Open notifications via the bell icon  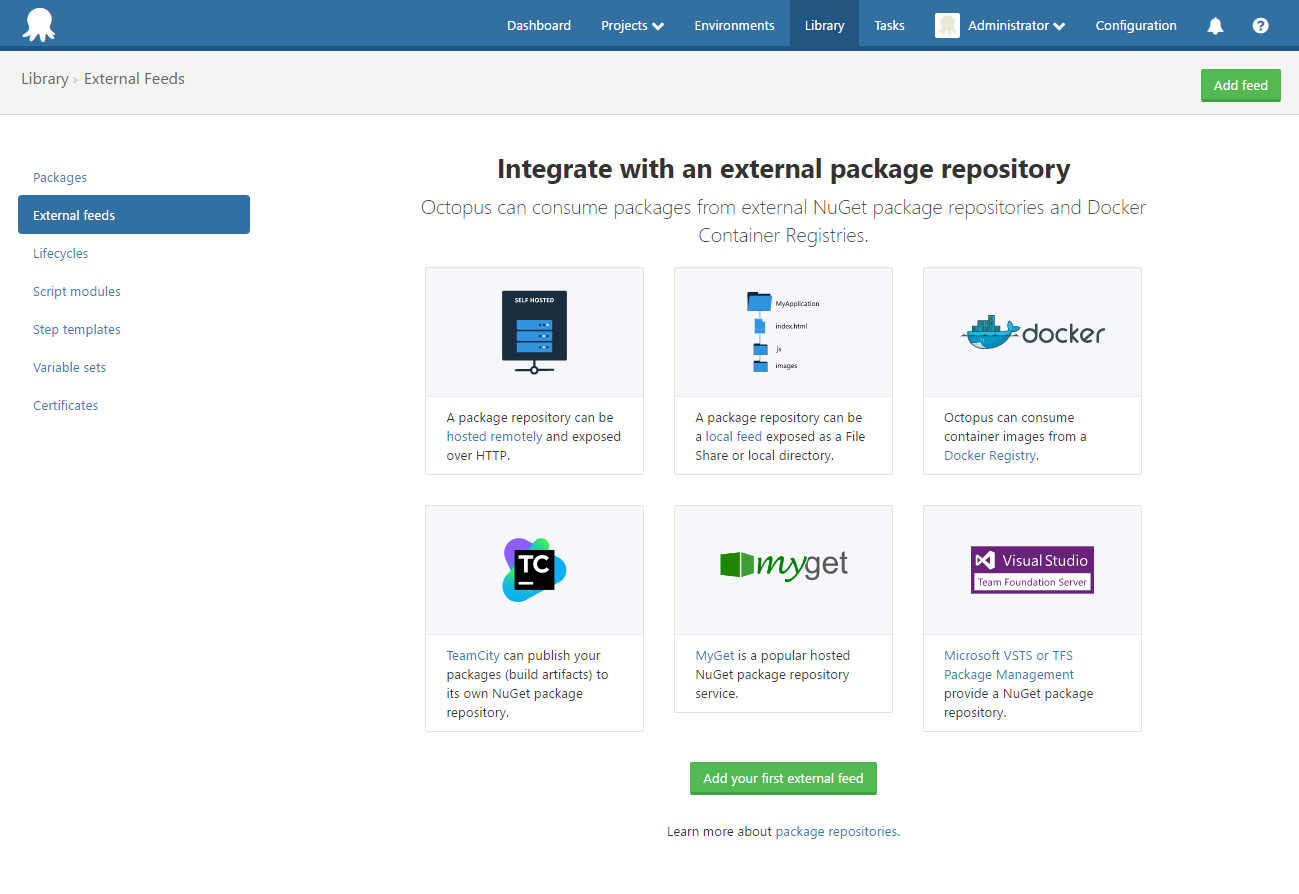point(1214,25)
